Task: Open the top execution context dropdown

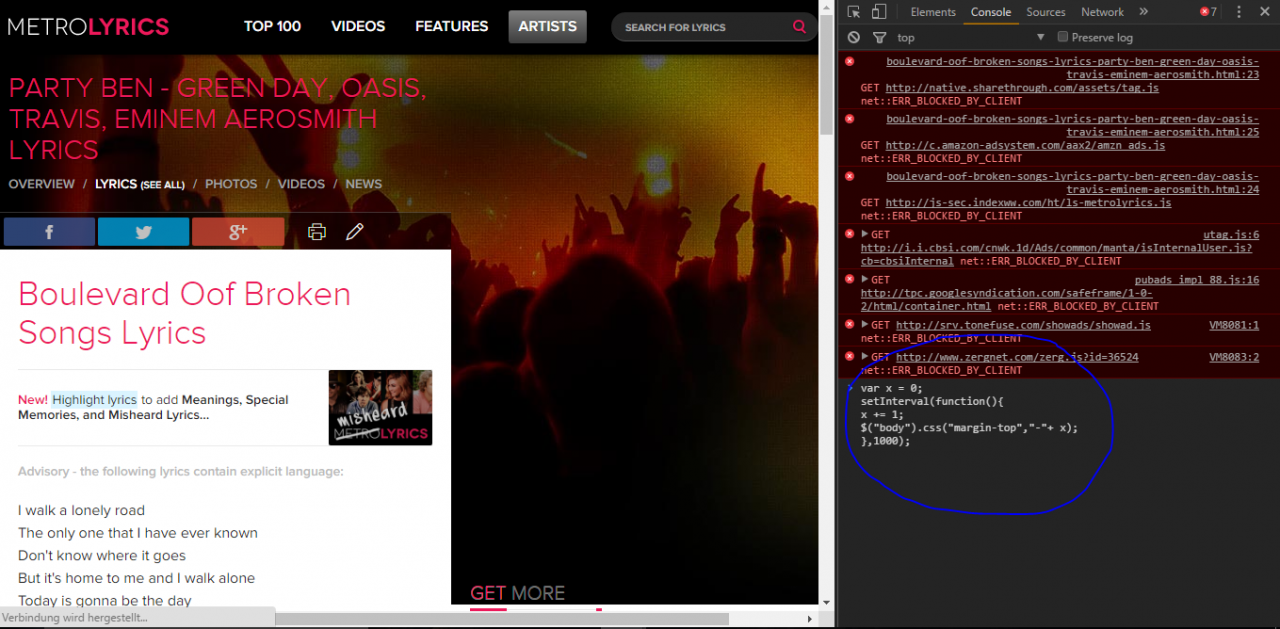Action: 970,37
